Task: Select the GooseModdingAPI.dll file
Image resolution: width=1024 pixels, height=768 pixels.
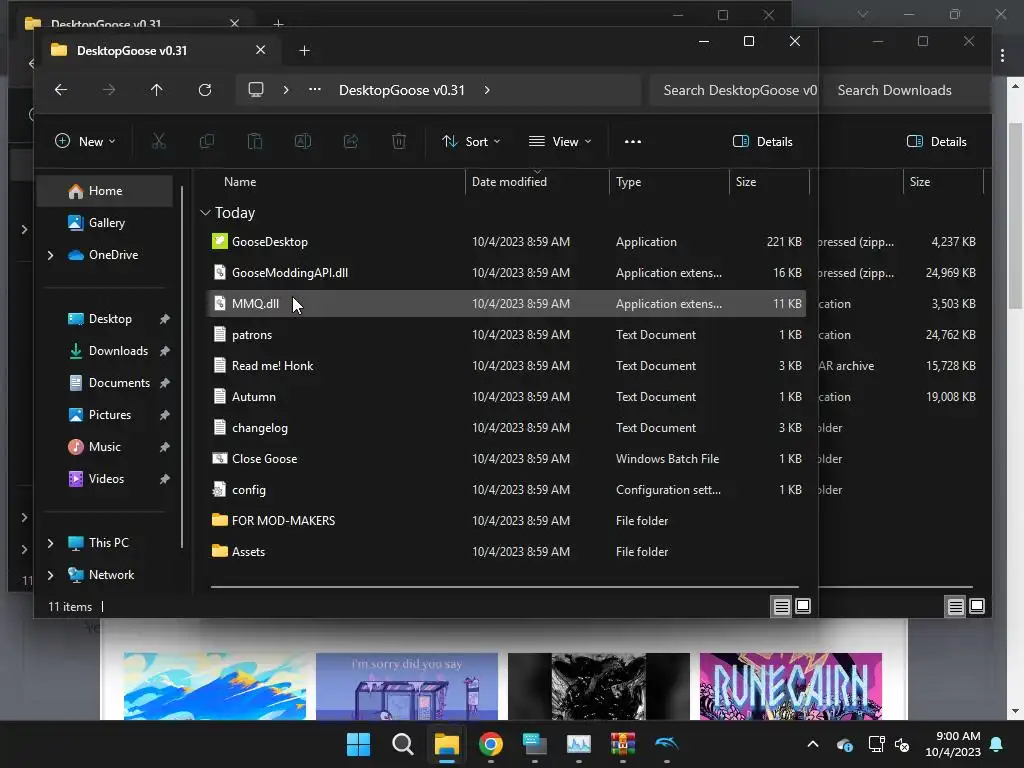Action: (x=506, y=273)
